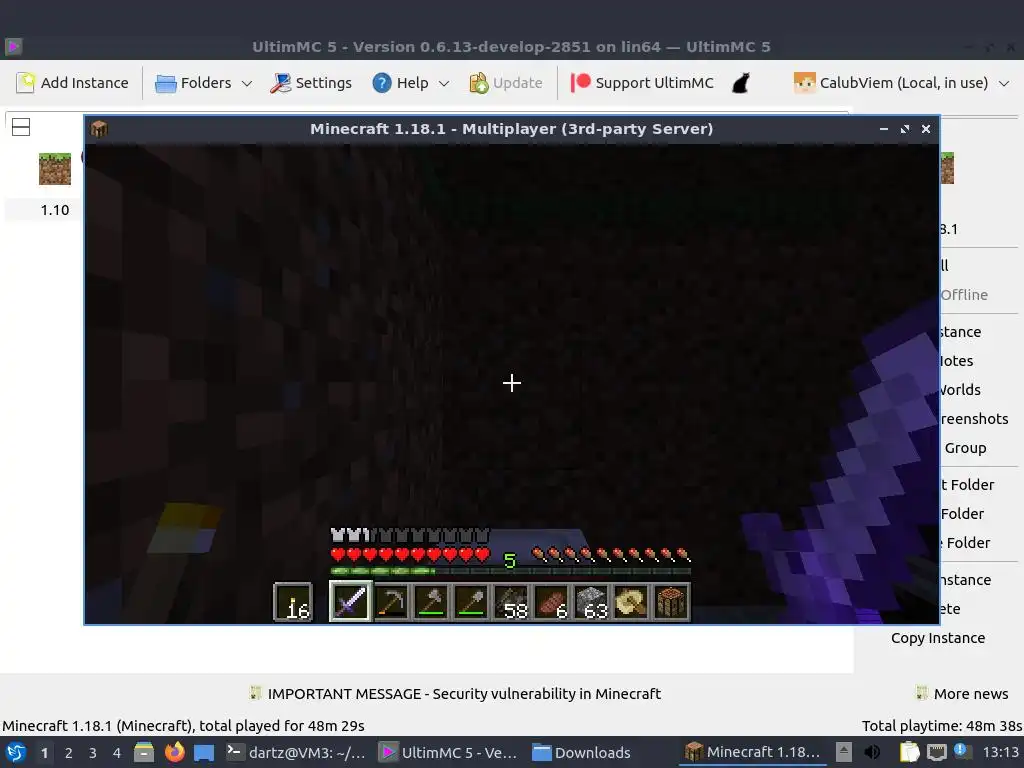Open Support UltimMC Patreon link

(642, 83)
